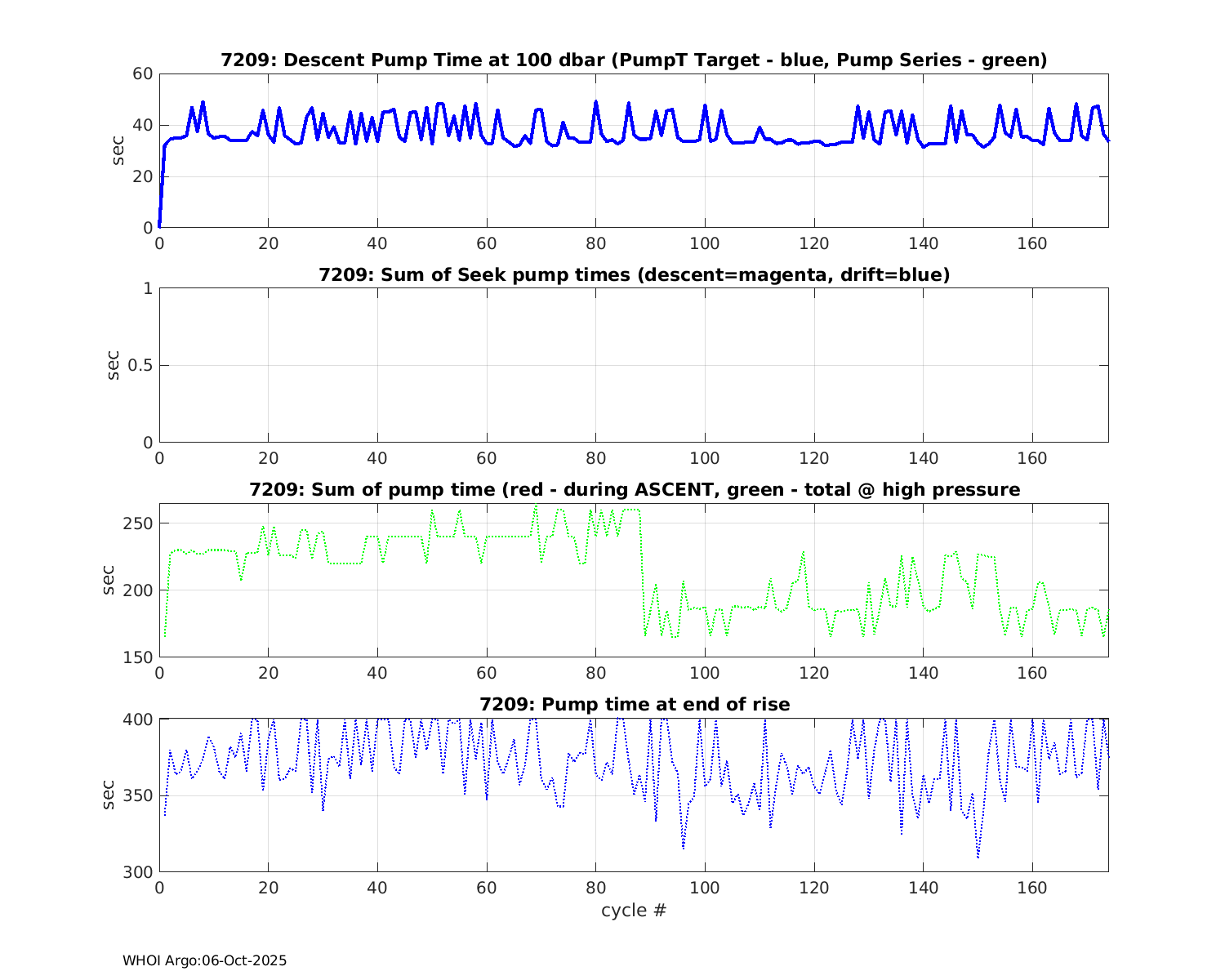Click the 300 y-axis tick on bottom plot
The width and height of the screenshot is (1225, 980).
click(138, 872)
